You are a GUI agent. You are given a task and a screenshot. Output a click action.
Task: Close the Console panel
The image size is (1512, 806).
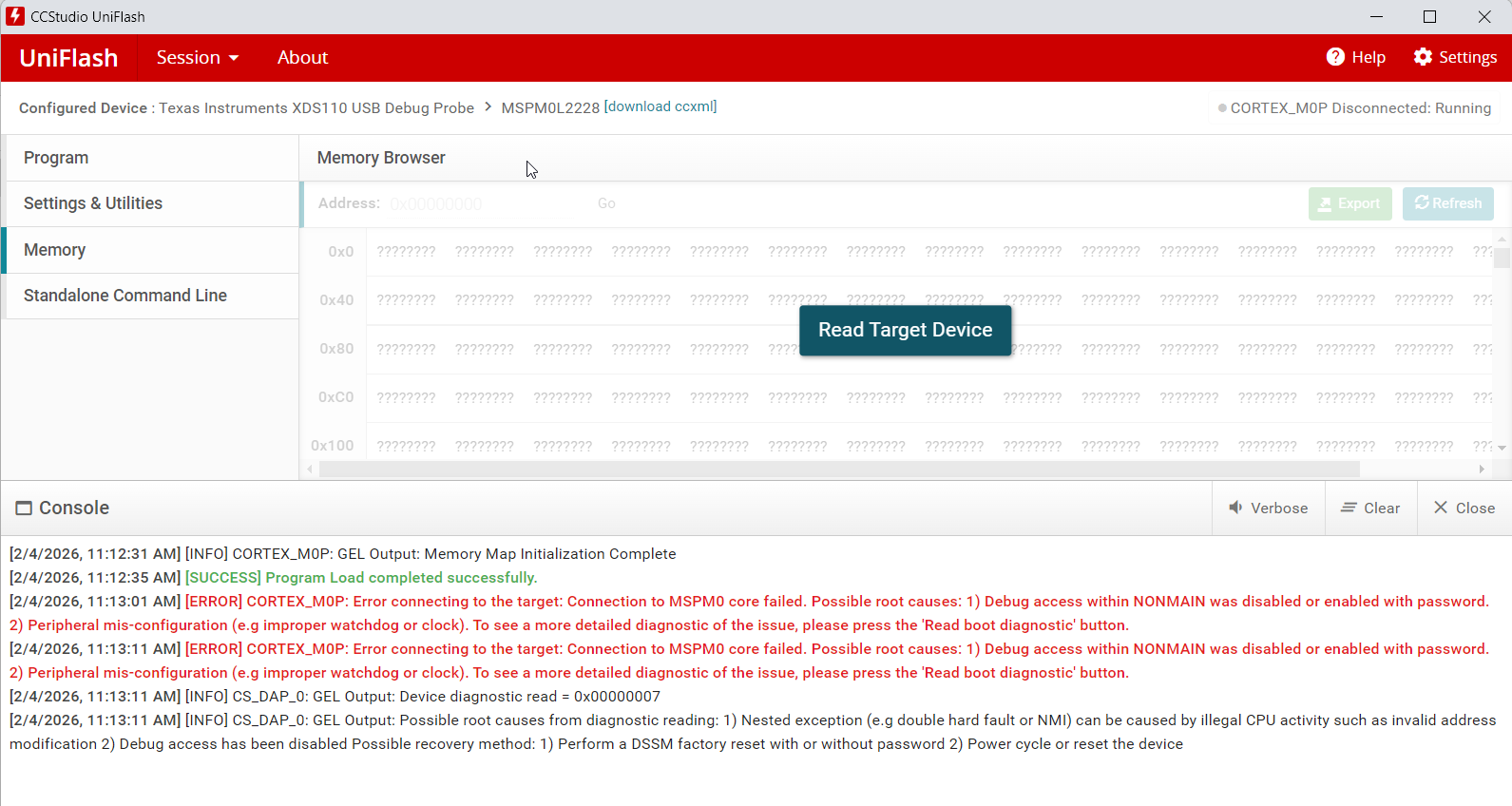tap(1464, 508)
